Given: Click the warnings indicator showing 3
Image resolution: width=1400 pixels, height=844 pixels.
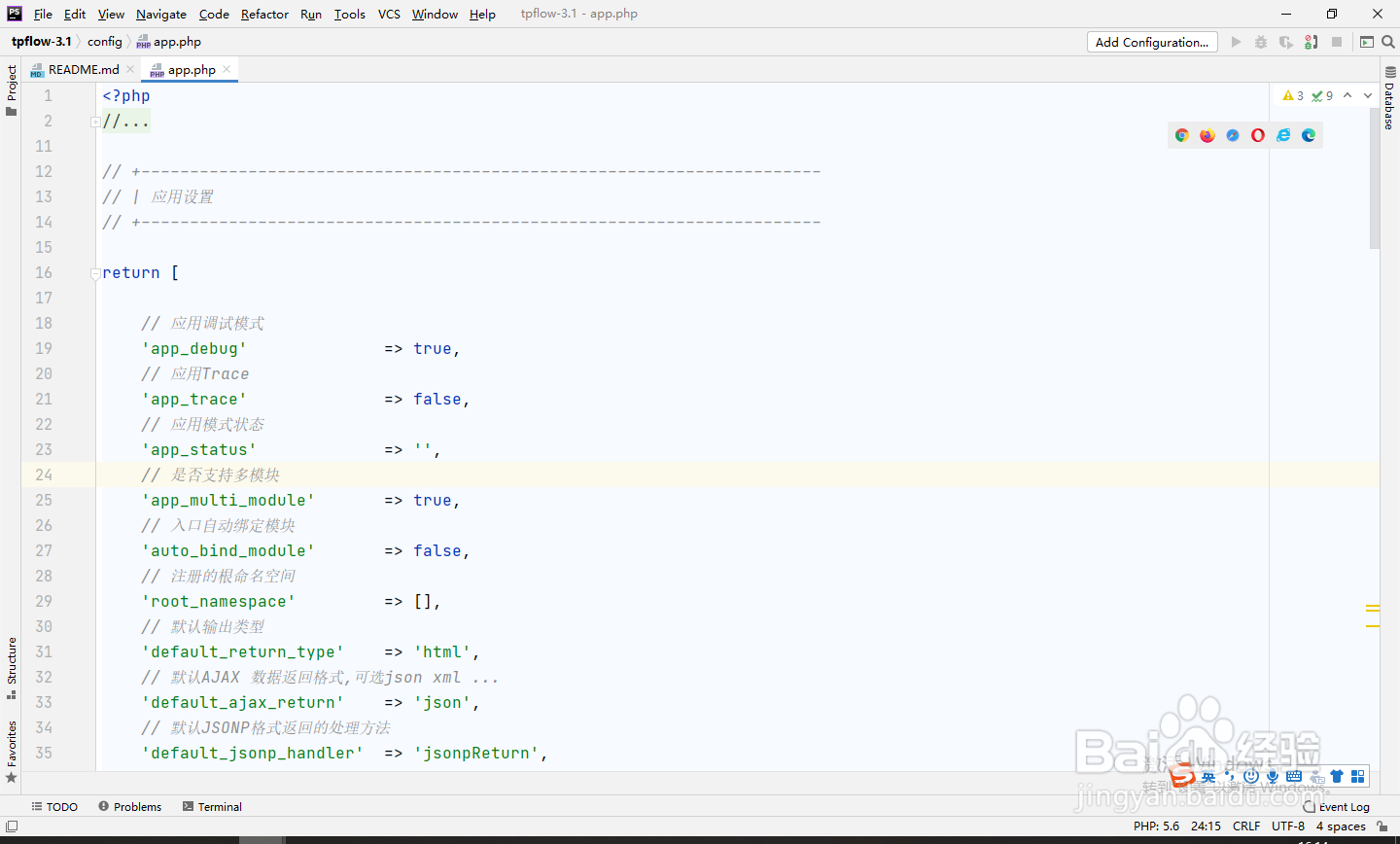Looking at the screenshot, I should point(1293,95).
